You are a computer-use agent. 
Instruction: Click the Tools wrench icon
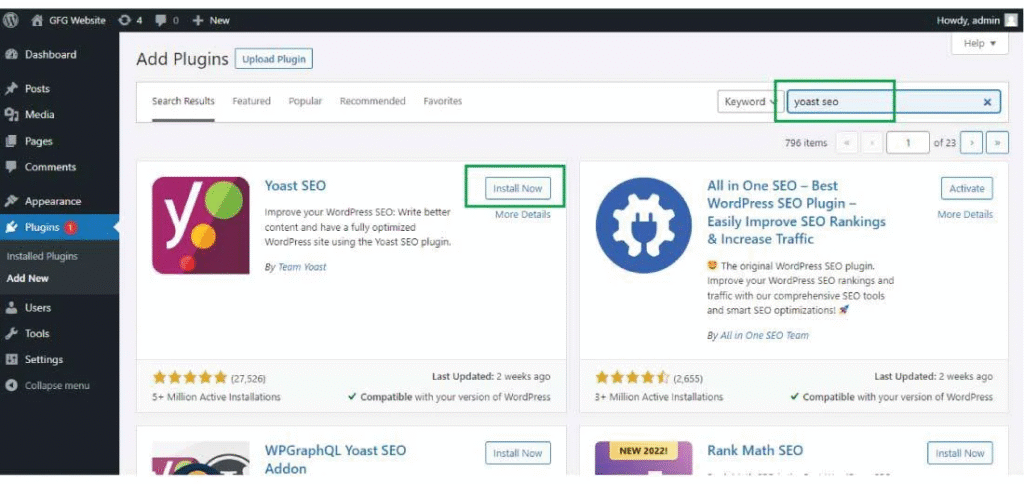click(x=11, y=334)
